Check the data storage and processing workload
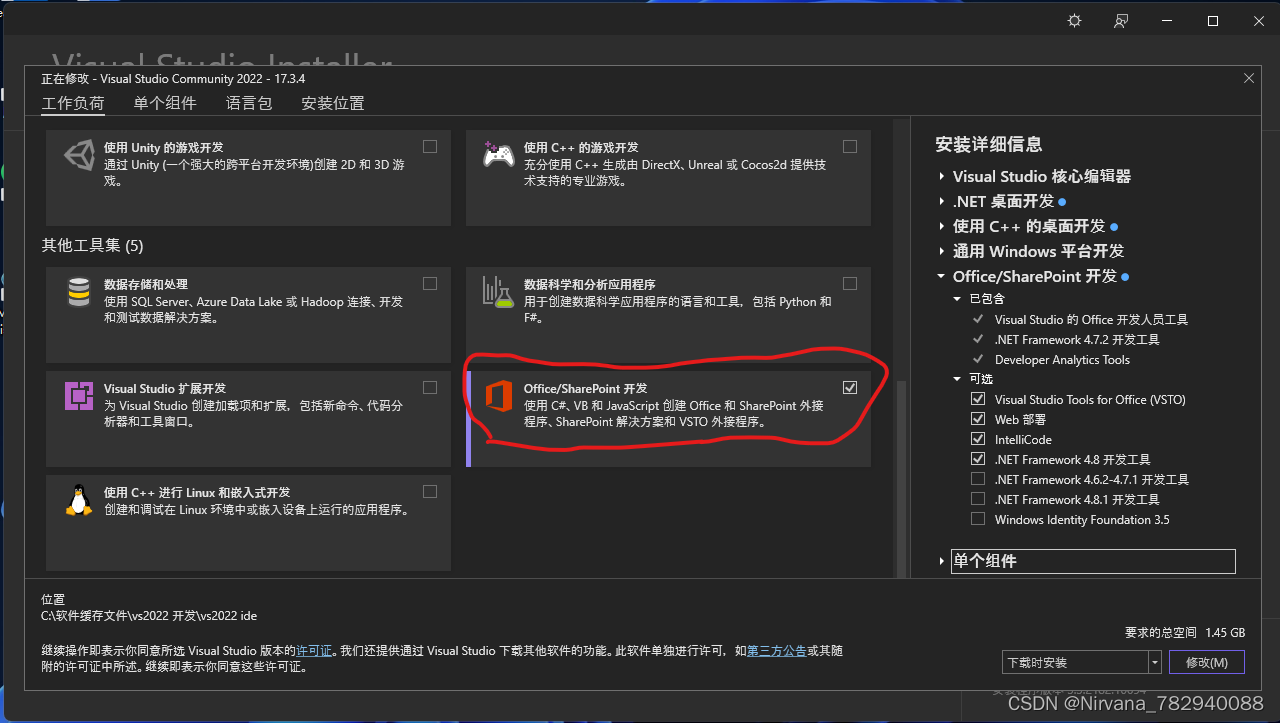Viewport: 1280px width, 723px height. pyautogui.click(x=430, y=283)
